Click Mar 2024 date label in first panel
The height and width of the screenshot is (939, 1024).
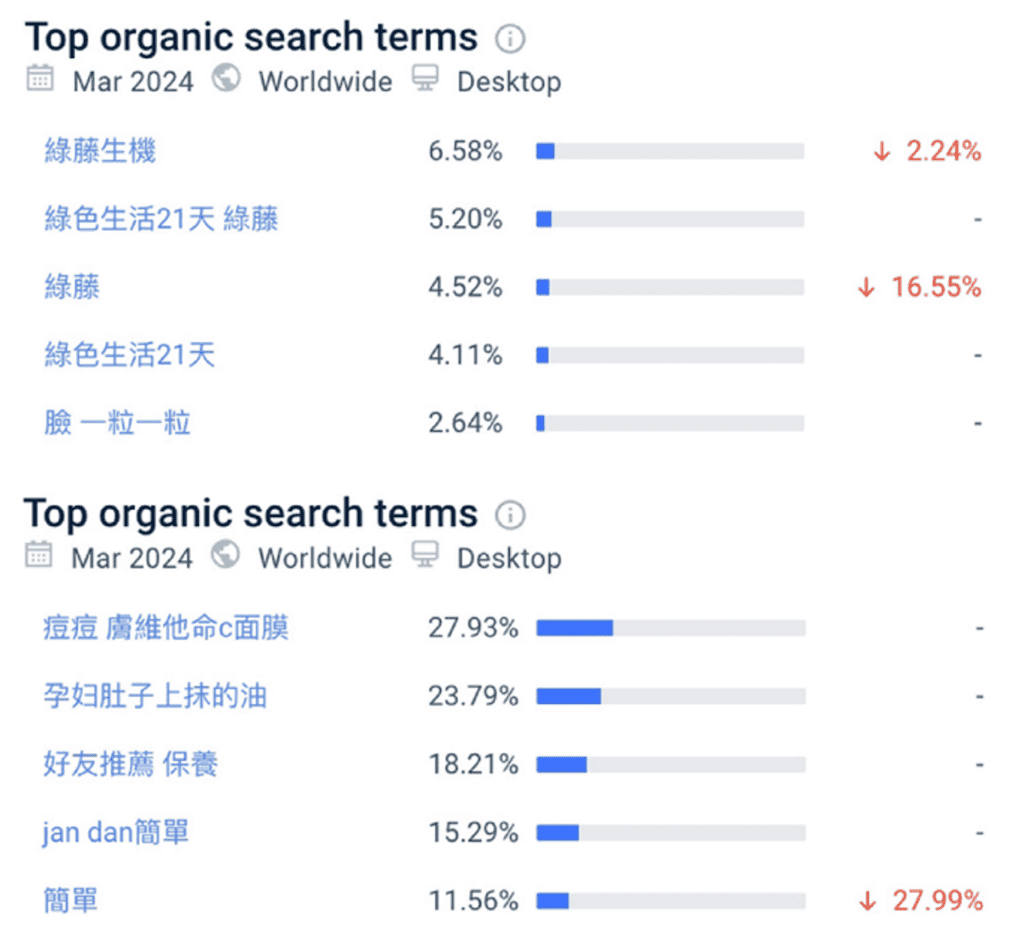[133, 82]
